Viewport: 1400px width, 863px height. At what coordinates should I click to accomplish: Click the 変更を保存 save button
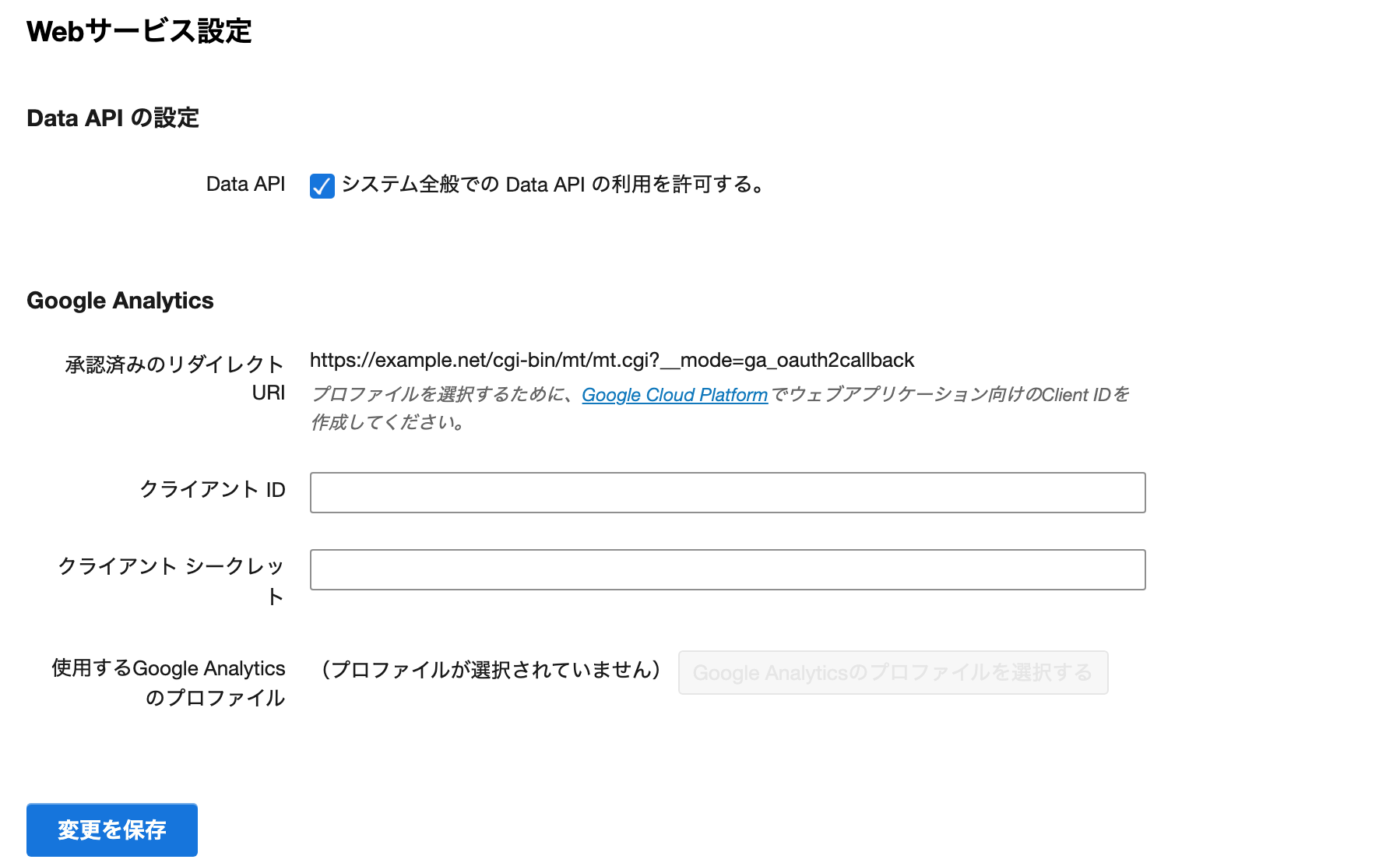point(111,830)
